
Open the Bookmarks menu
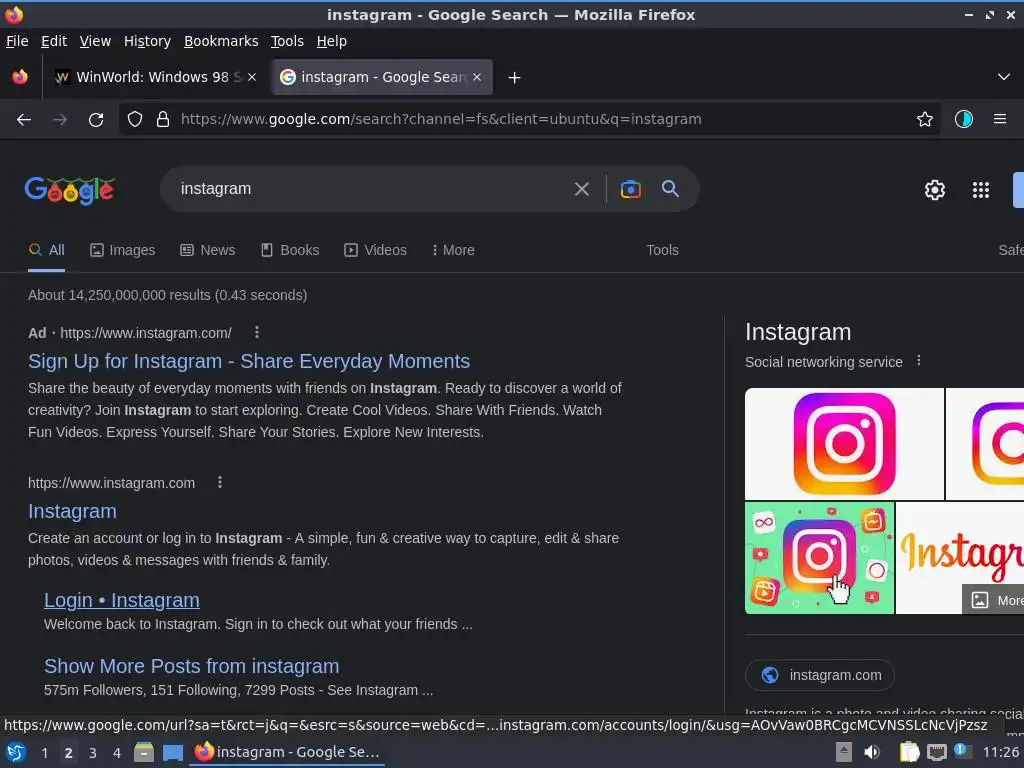(x=221, y=41)
